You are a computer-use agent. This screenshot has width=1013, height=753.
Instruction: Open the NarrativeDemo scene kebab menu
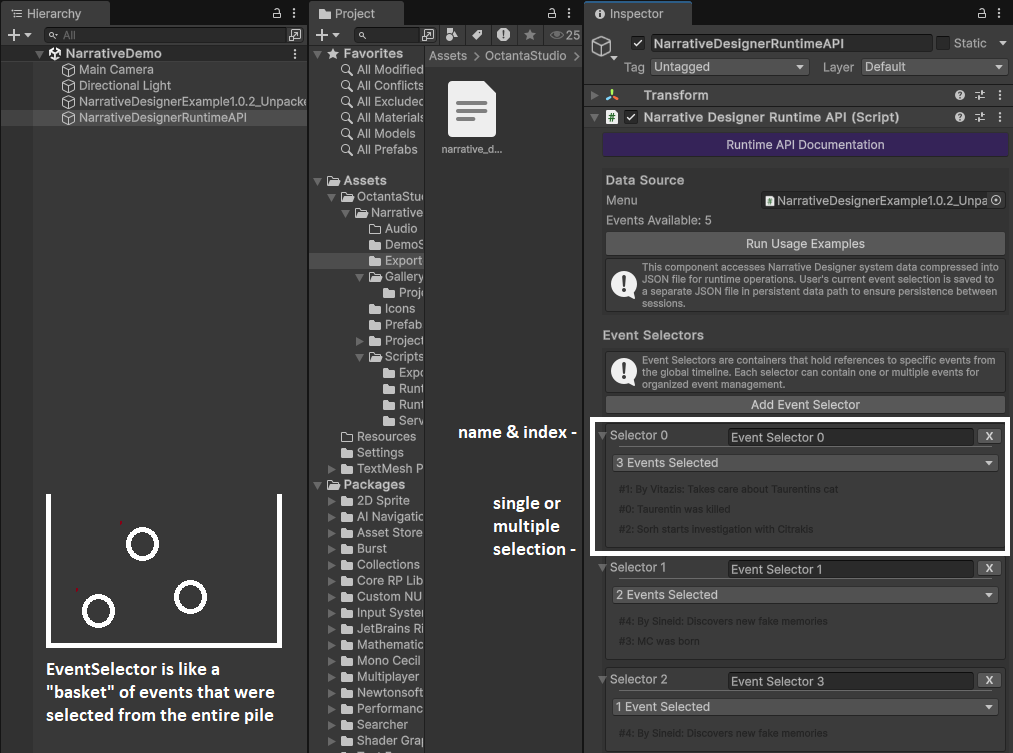point(295,54)
